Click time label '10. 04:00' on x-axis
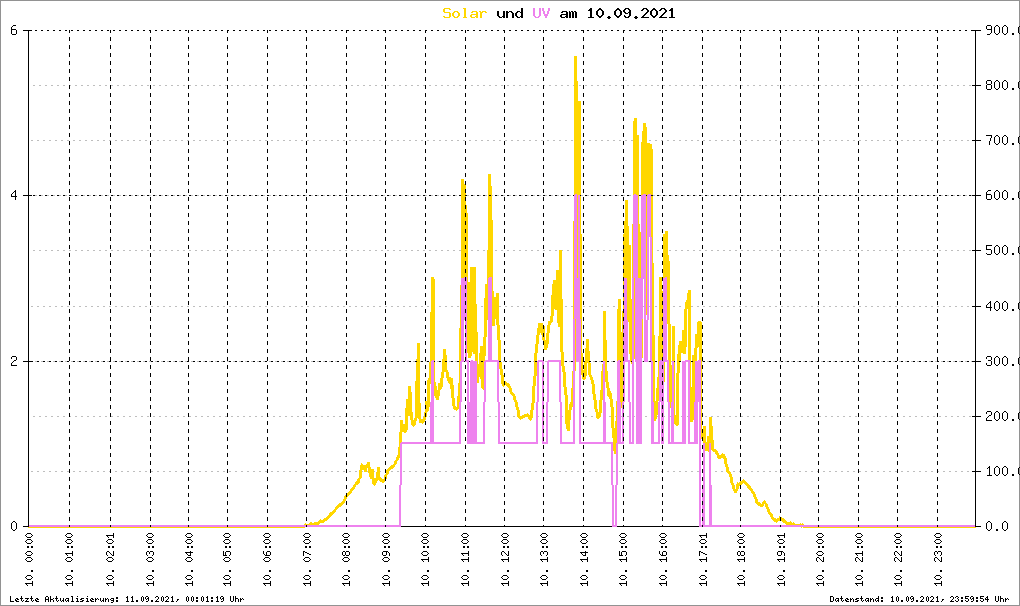The width and height of the screenshot is (1020, 606). [x=189, y=559]
